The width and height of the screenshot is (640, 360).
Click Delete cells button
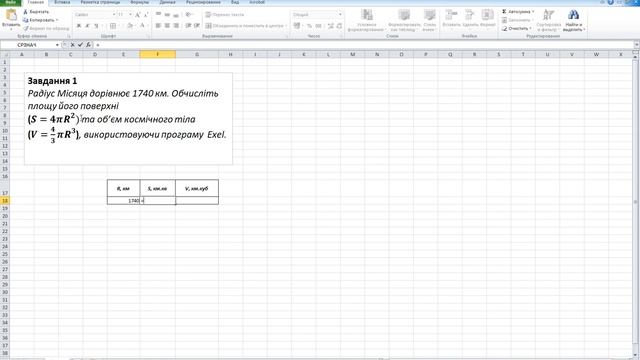[469, 19]
